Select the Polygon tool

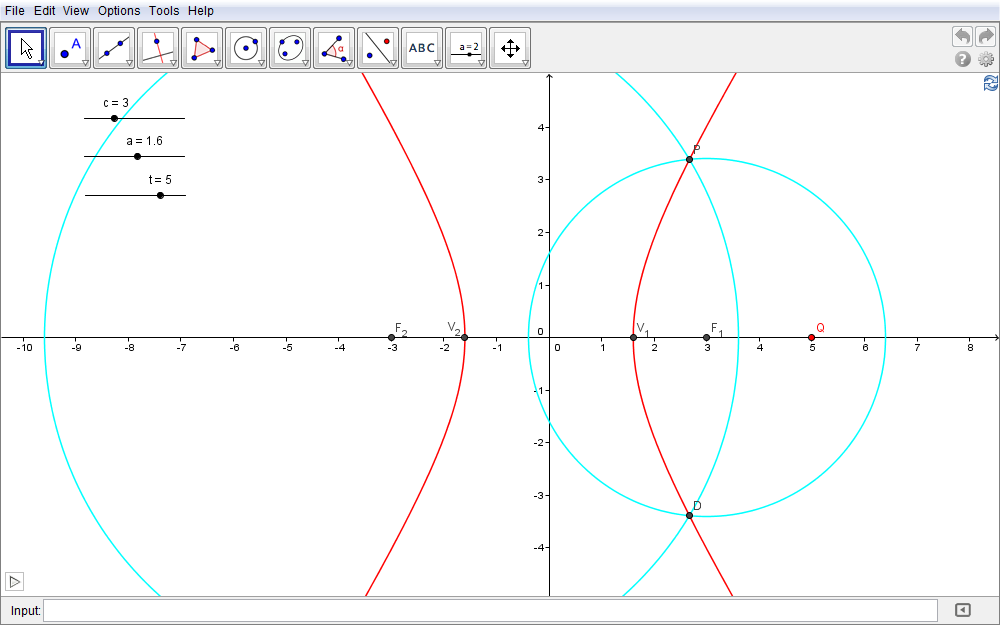tap(202, 48)
